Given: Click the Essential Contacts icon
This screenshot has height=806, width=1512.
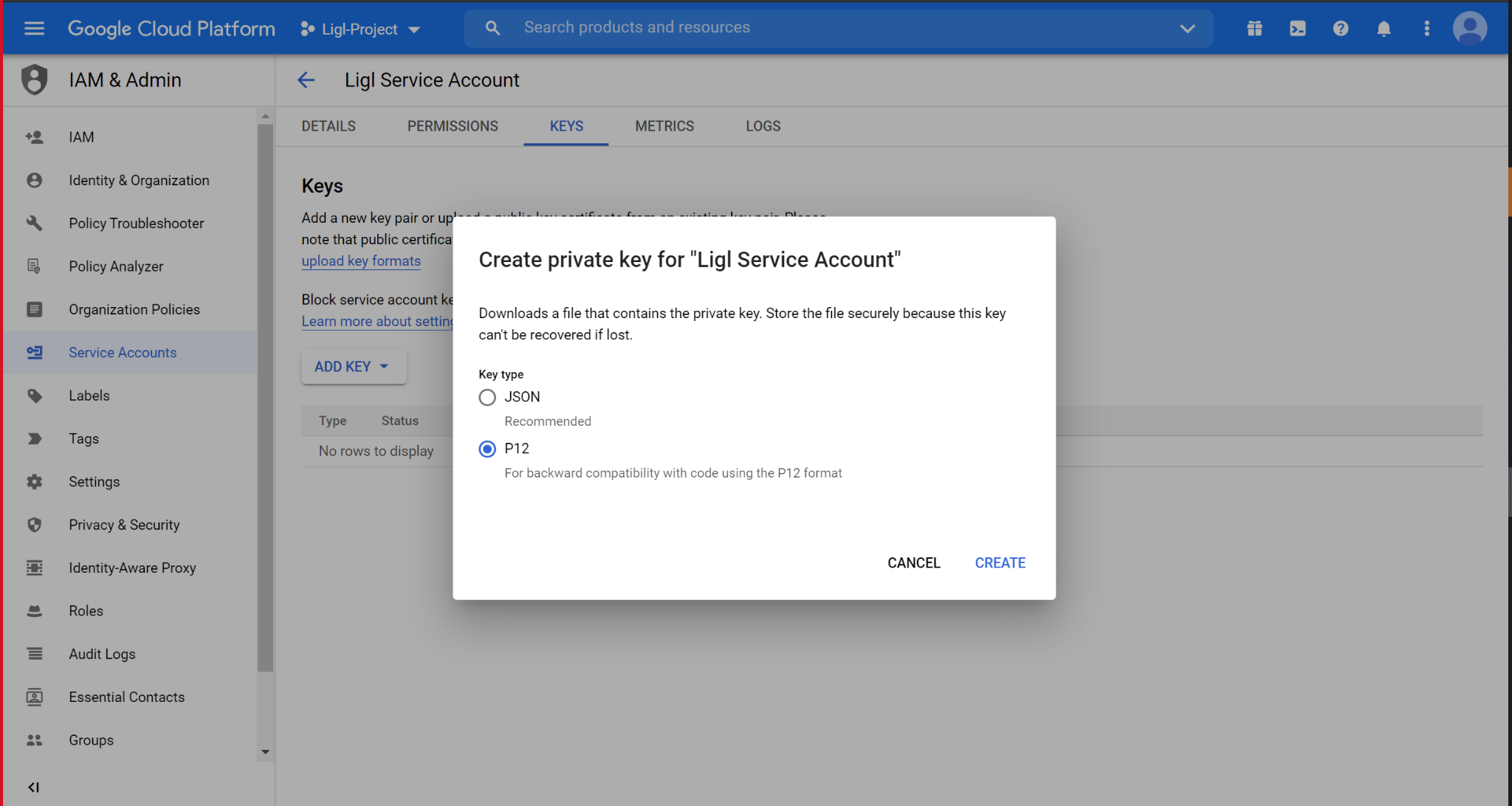Looking at the screenshot, I should click(x=34, y=697).
